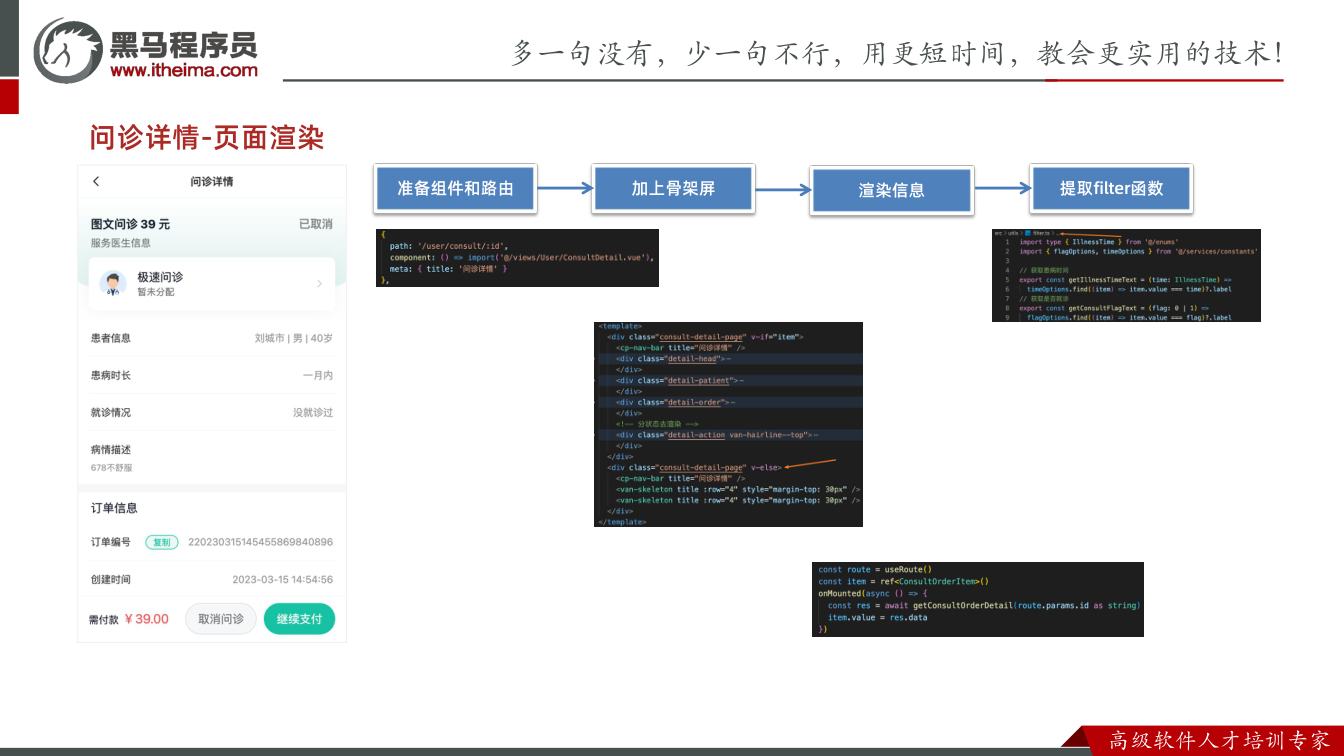Click the back arrow in the 问诊详情 header
Viewport: 1344px width, 756px height.
(x=96, y=182)
